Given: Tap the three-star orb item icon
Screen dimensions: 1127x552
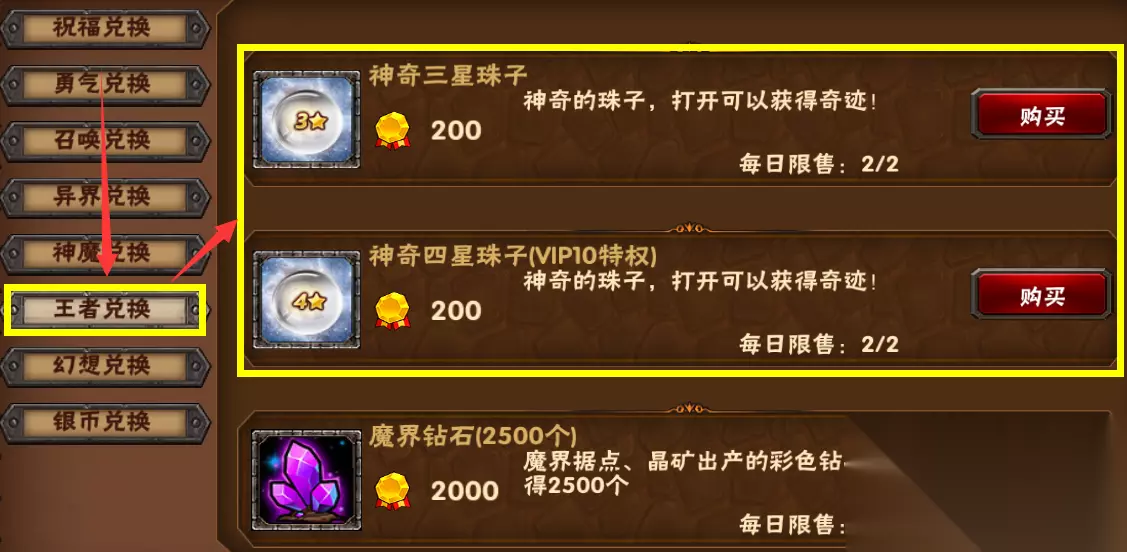Looking at the screenshot, I should click(307, 120).
